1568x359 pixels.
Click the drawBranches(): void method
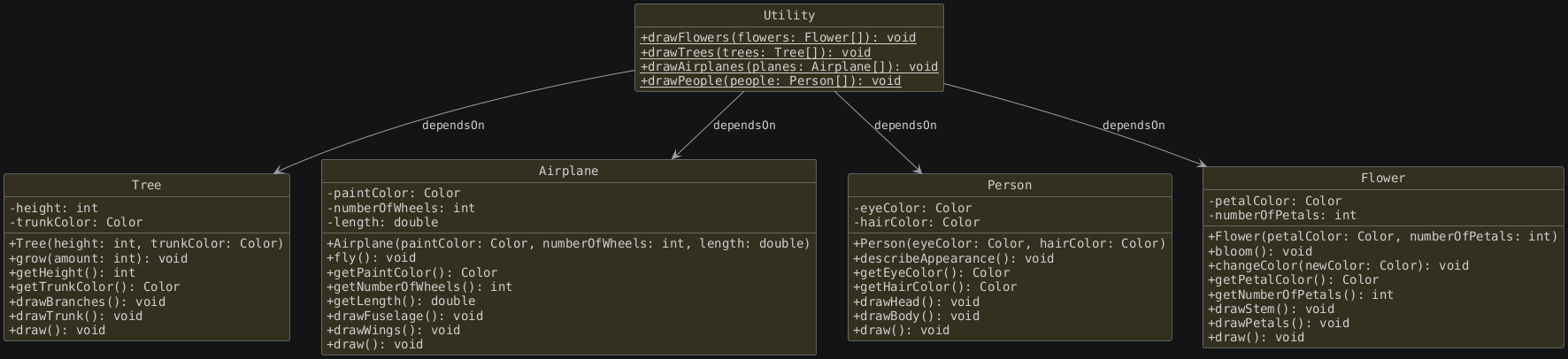coord(88,302)
